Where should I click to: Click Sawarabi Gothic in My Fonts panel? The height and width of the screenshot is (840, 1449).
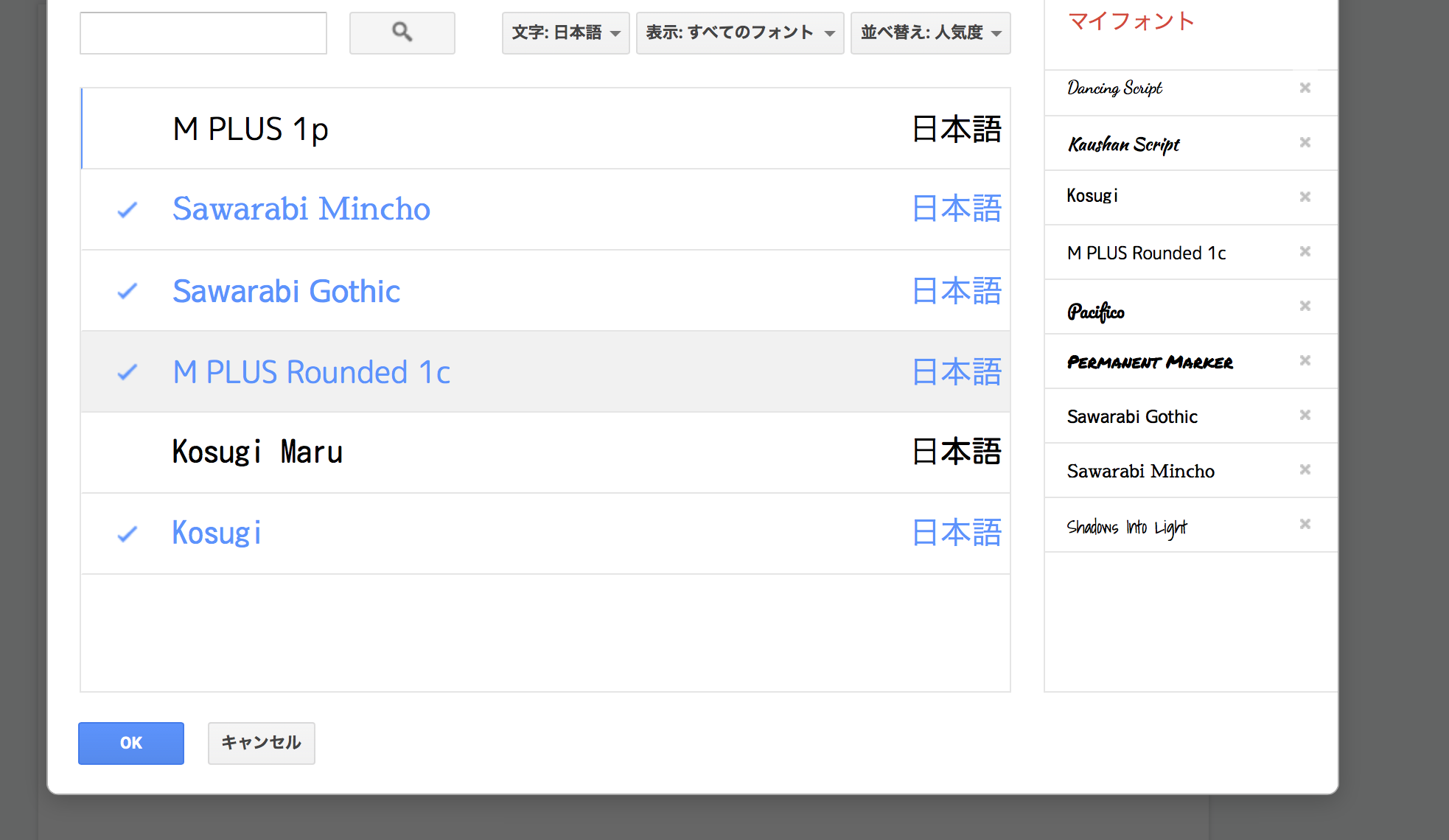[x=1132, y=416]
